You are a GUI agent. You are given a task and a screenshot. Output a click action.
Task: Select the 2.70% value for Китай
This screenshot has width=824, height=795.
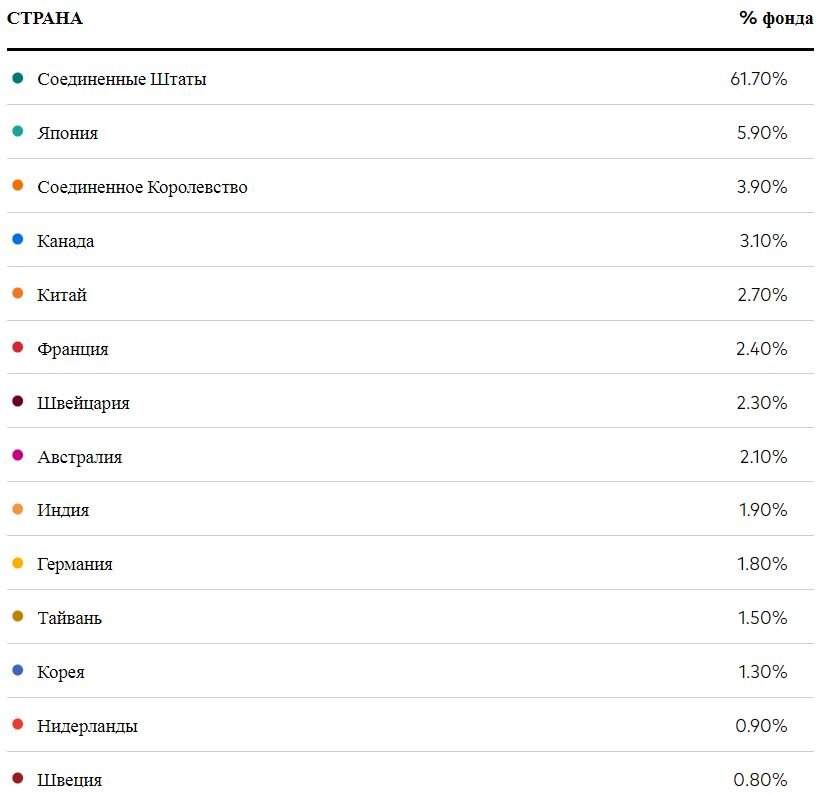point(763,295)
